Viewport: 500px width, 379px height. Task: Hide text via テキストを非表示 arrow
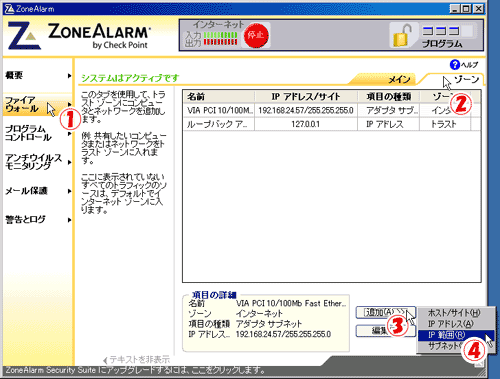(105, 360)
